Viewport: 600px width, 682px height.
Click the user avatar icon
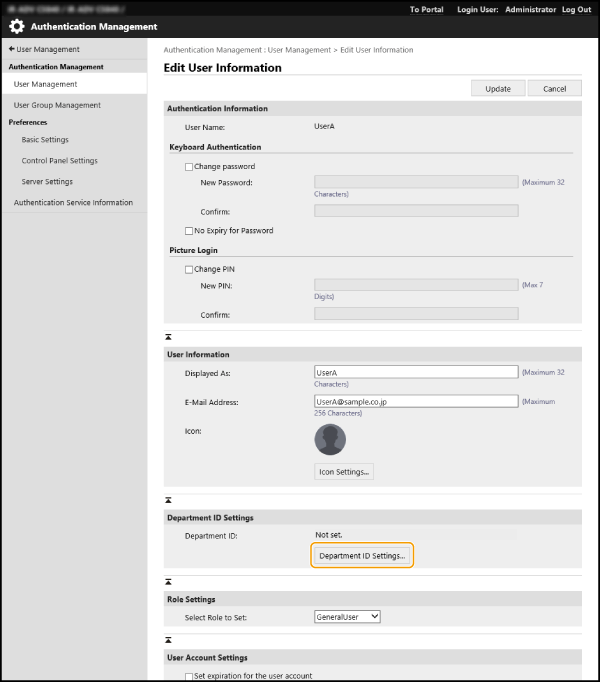click(330, 440)
